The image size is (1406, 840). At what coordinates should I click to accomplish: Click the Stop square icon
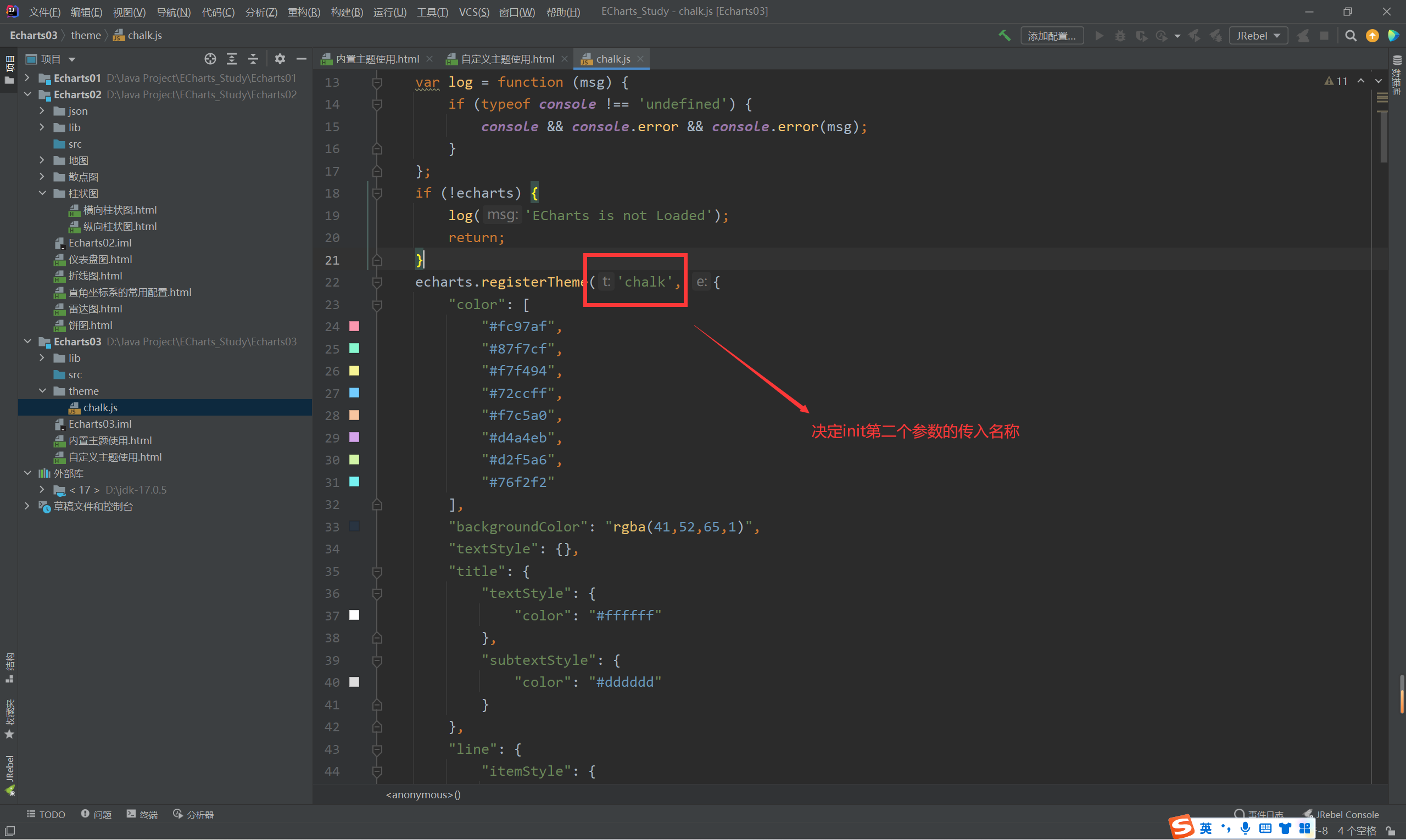[x=1324, y=36]
